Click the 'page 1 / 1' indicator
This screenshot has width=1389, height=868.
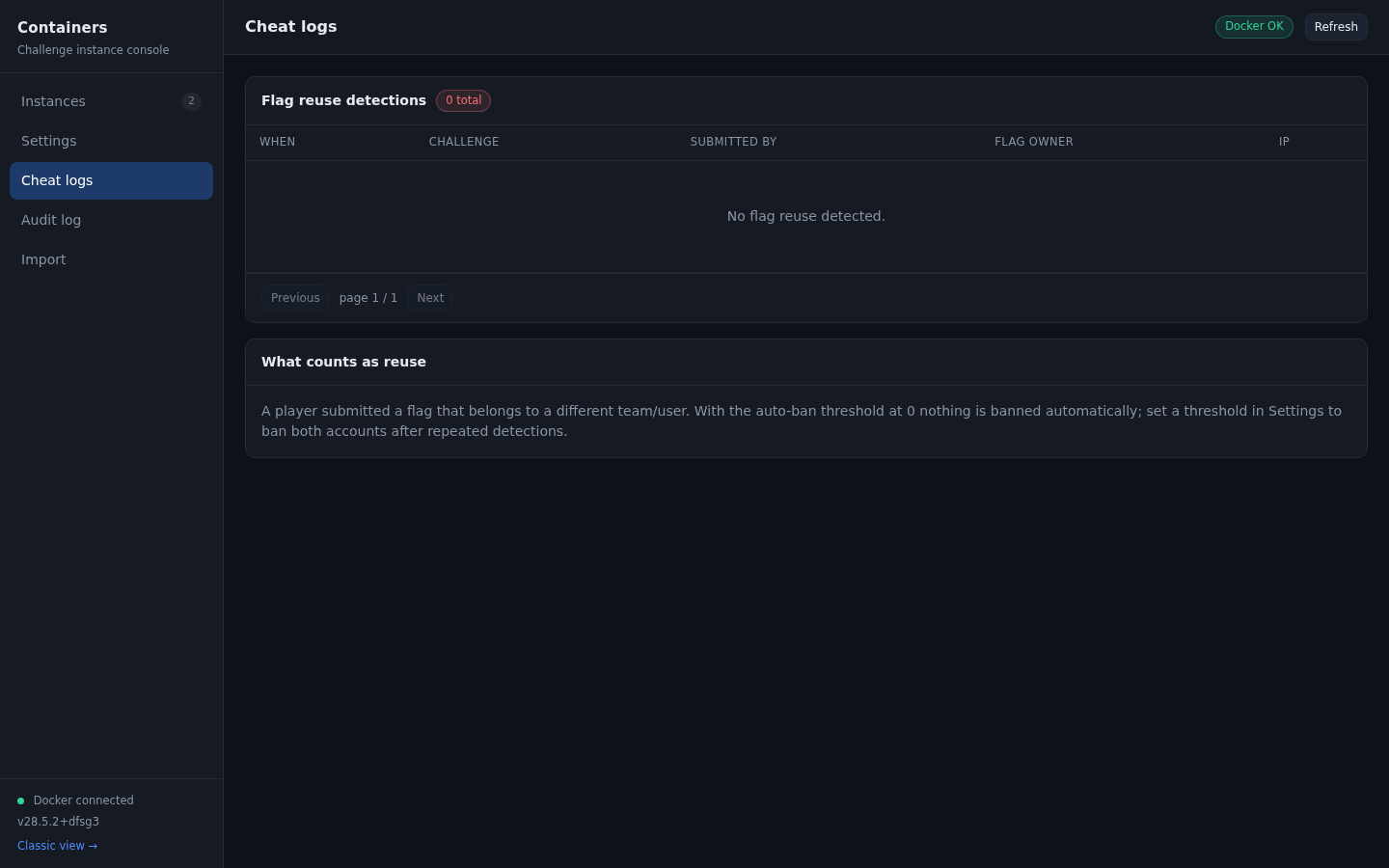(x=368, y=298)
